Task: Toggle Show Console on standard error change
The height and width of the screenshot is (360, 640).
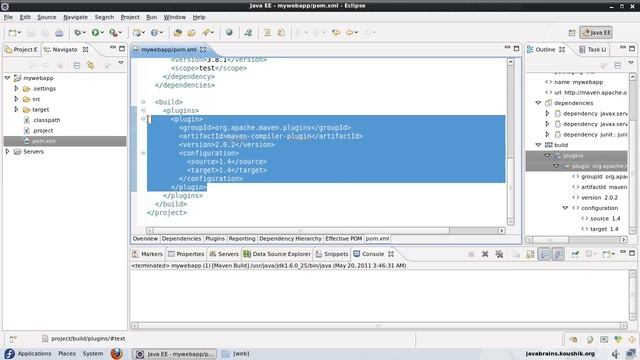Action: (x=558, y=254)
